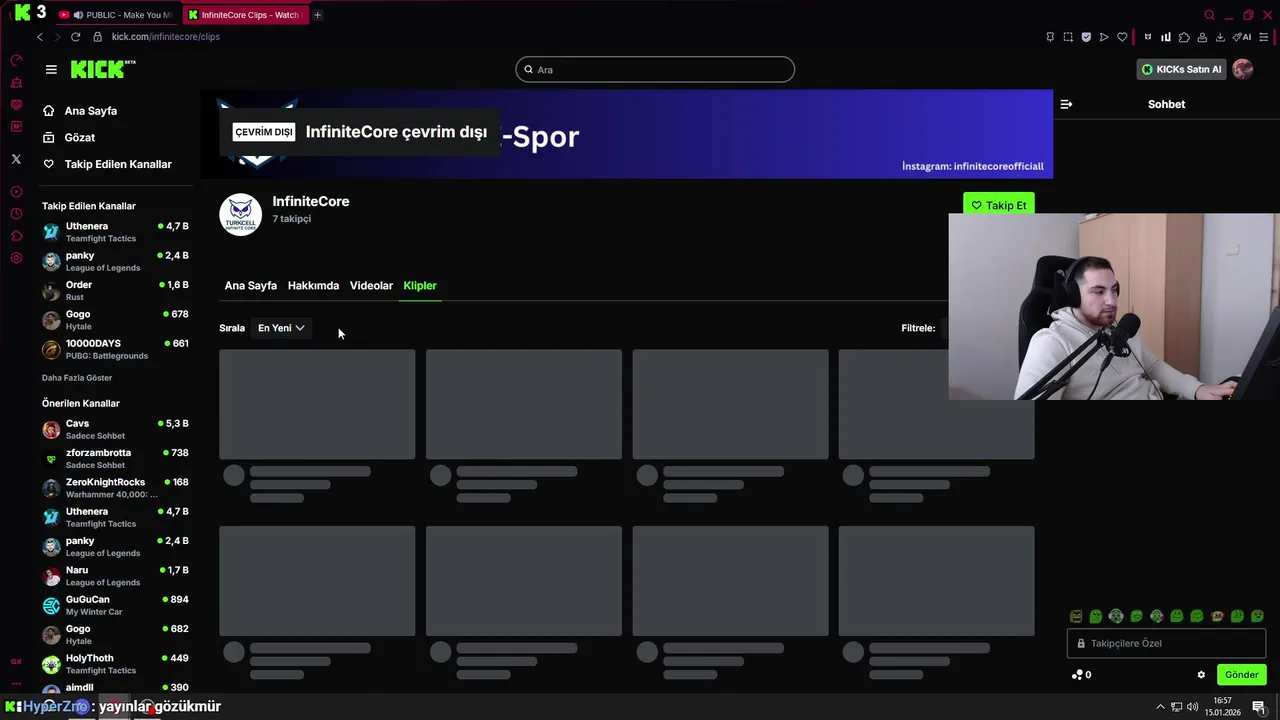Open Windows notification center icon
The height and width of the screenshot is (720, 1280).
(x=1259, y=707)
